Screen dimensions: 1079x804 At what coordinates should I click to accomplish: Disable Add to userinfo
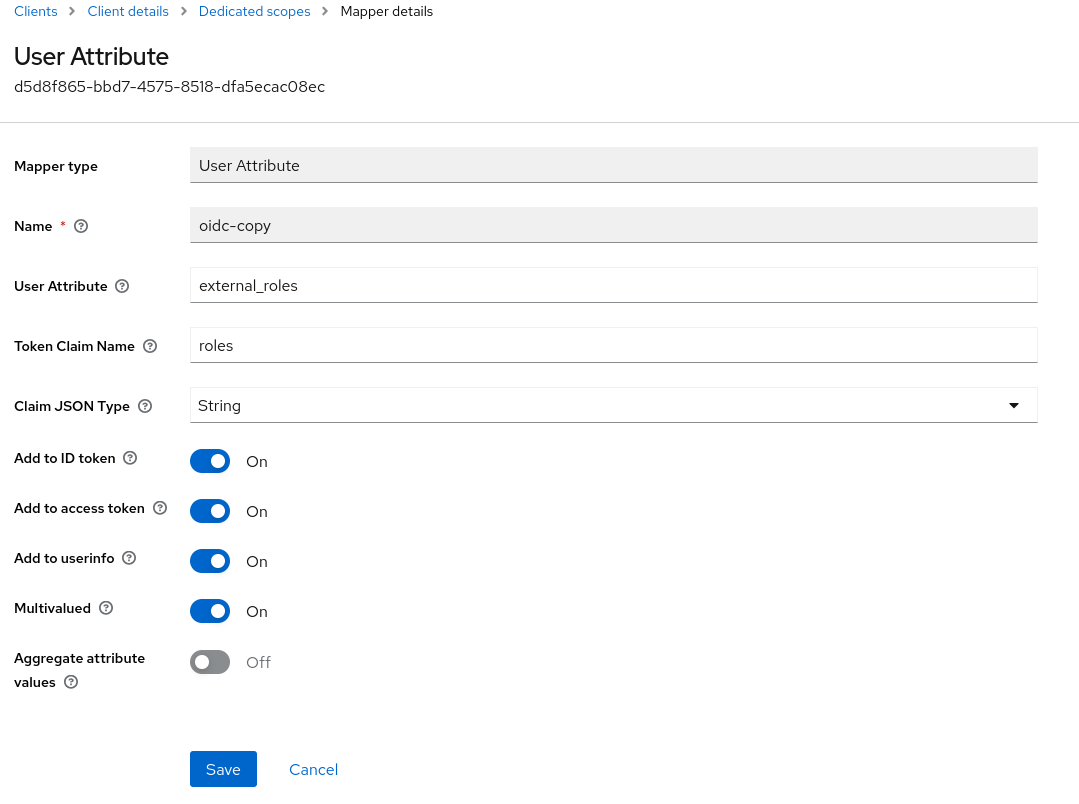210,561
